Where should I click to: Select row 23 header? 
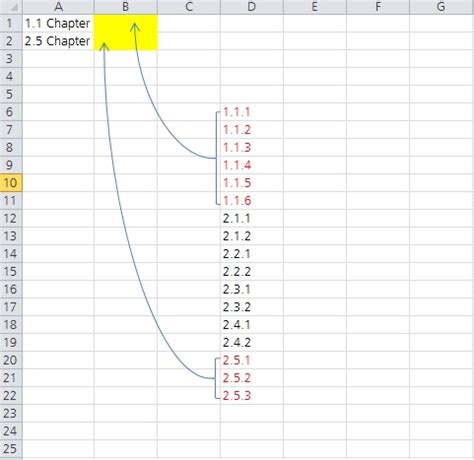(x=11, y=413)
